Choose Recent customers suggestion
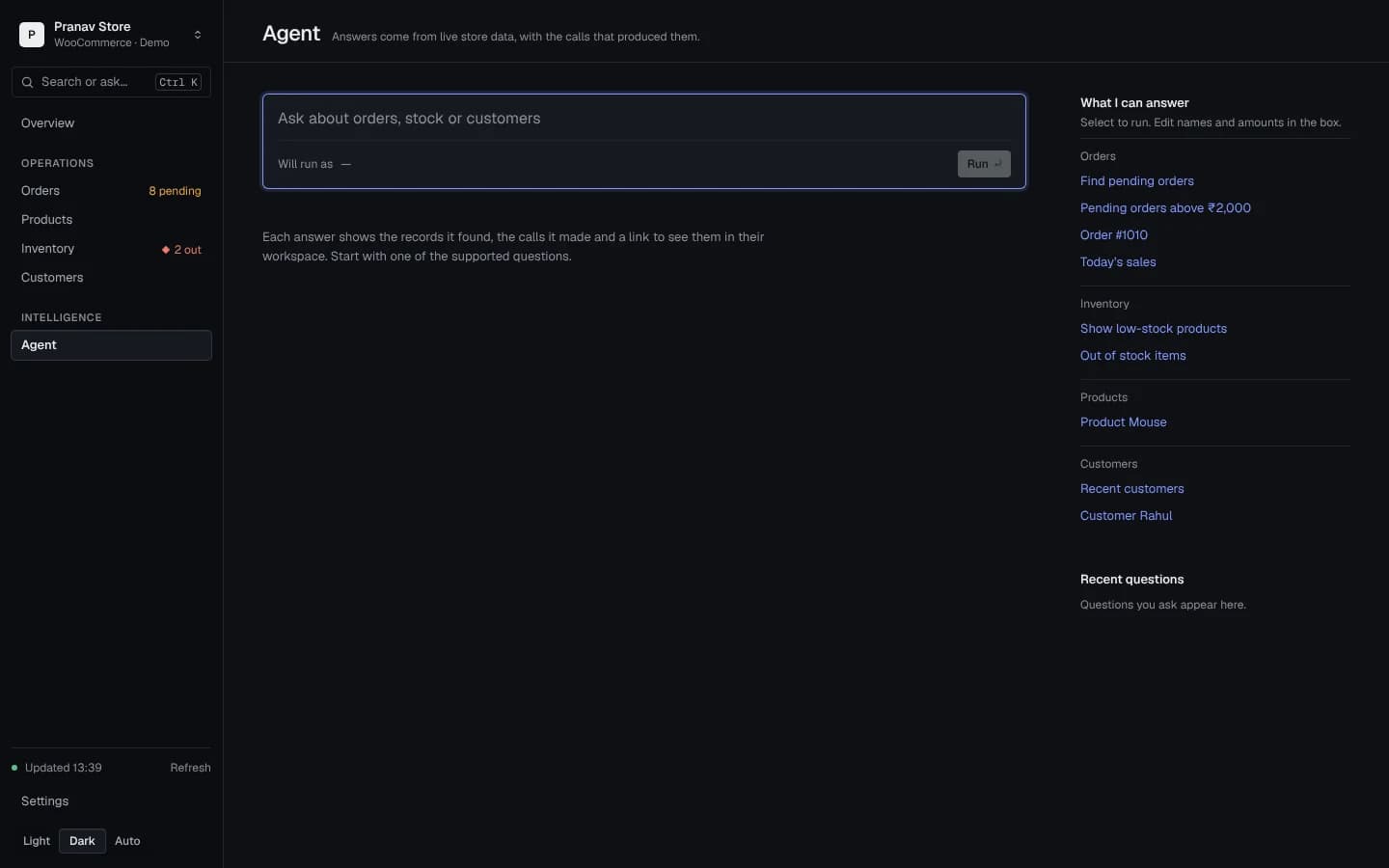1389x868 pixels. point(1132,489)
